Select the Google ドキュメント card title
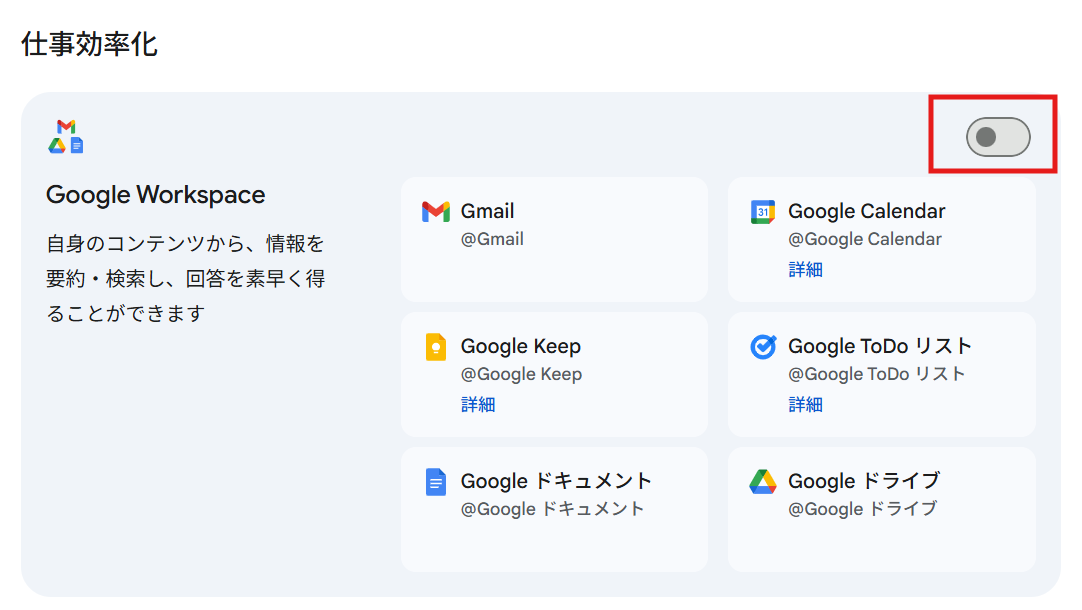Screen dimensions: 1082x610 click(x=556, y=481)
